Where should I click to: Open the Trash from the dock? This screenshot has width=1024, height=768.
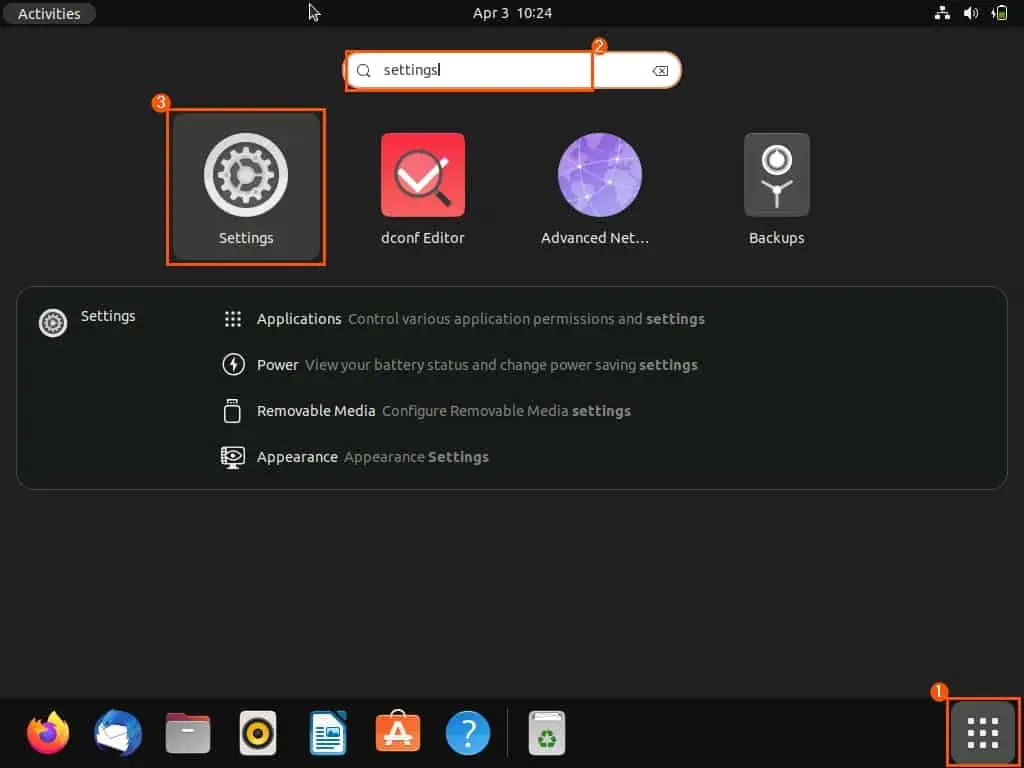(546, 733)
